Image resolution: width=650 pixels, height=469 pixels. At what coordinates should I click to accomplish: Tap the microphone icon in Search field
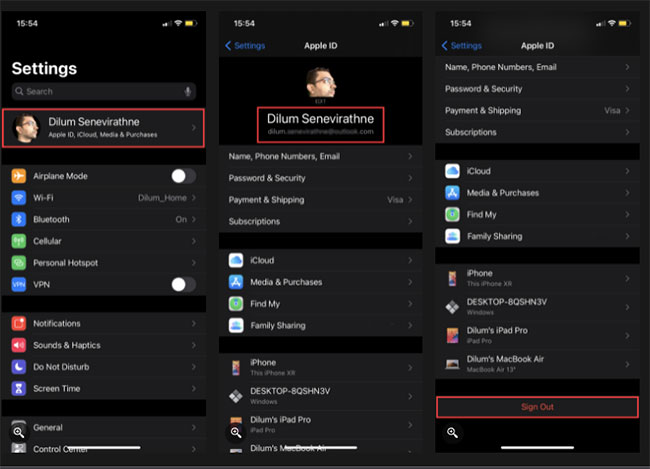click(x=188, y=91)
